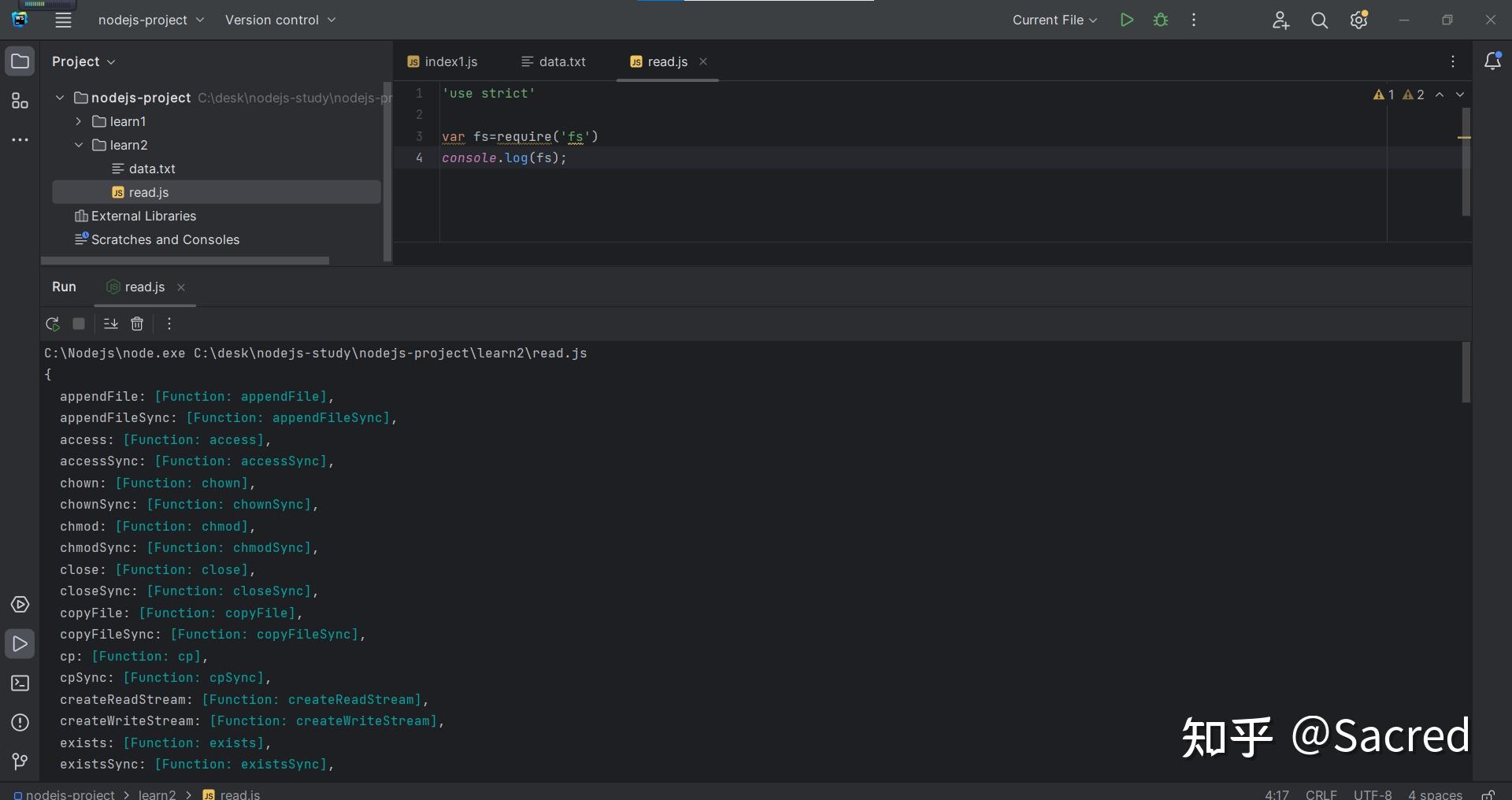Click the warnings indicator in editor
This screenshot has width=1512, height=800.
pyautogui.click(x=1399, y=94)
